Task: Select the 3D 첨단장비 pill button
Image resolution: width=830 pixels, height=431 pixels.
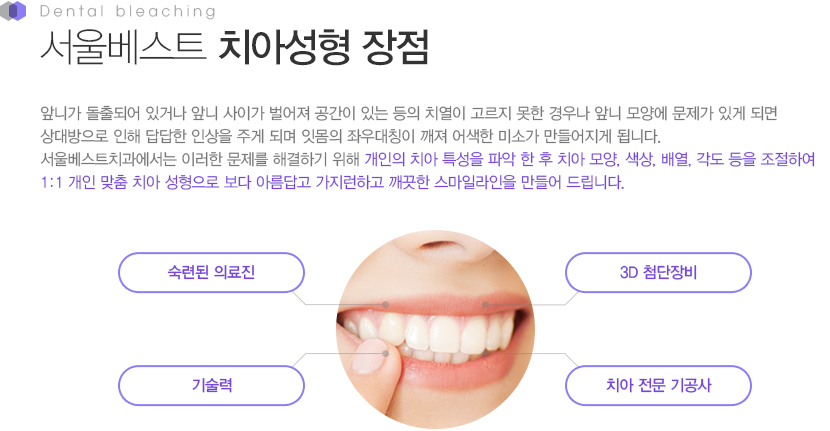Action: click(x=658, y=273)
